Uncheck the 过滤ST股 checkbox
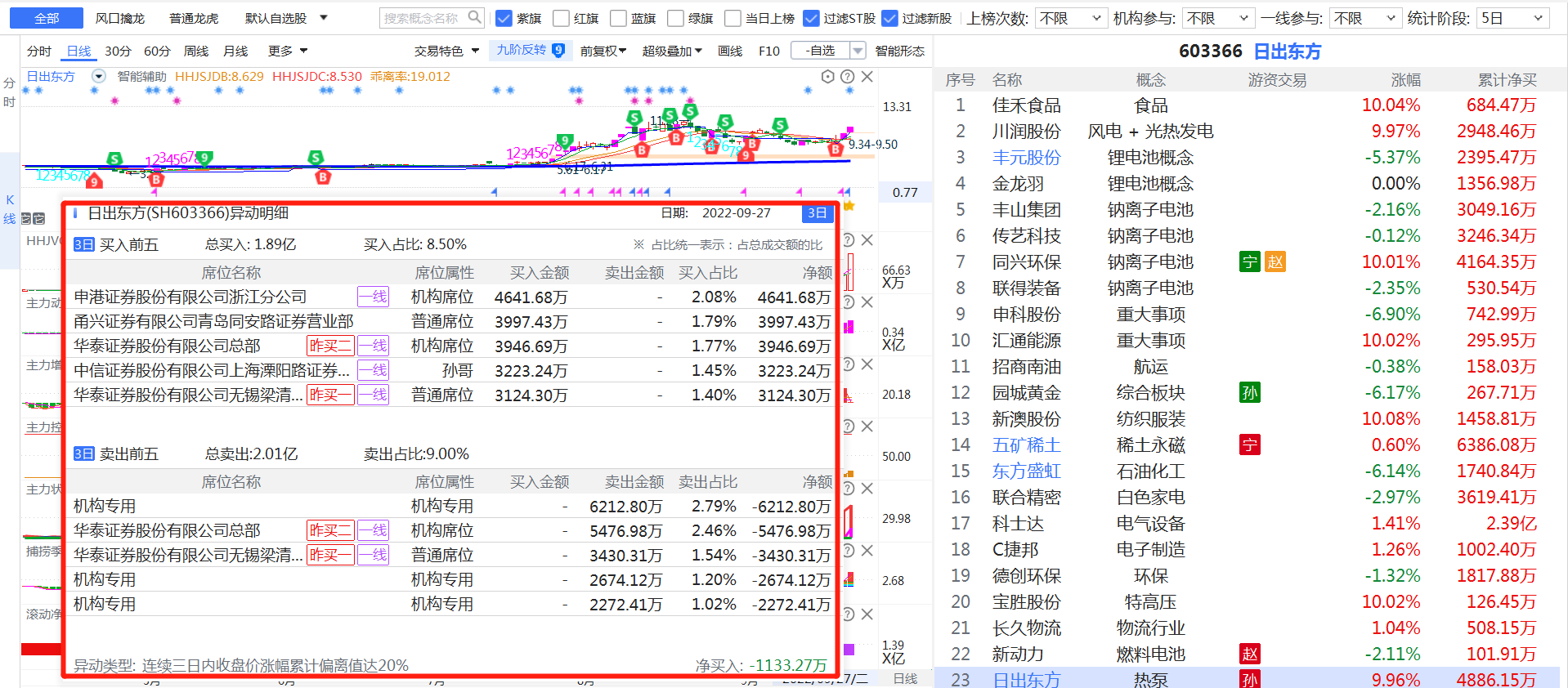Viewport: 1568px width, 688px height. click(811, 18)
